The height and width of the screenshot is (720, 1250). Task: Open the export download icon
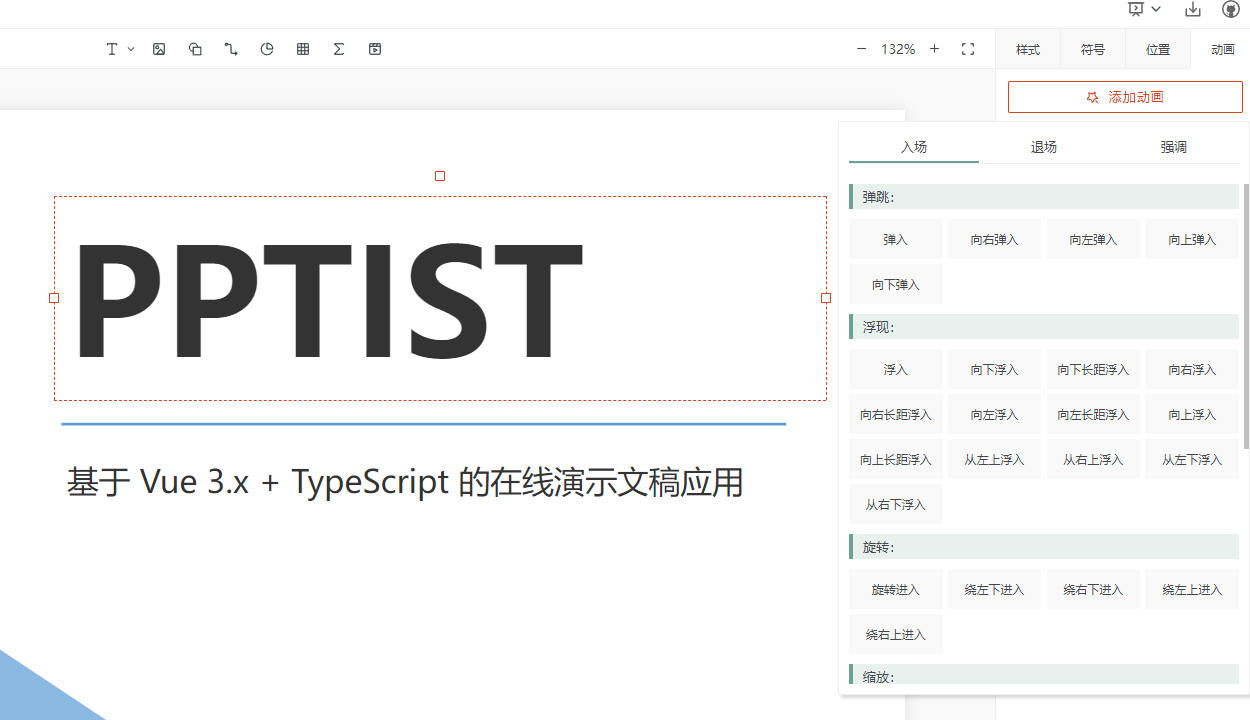coord(1193,9)
